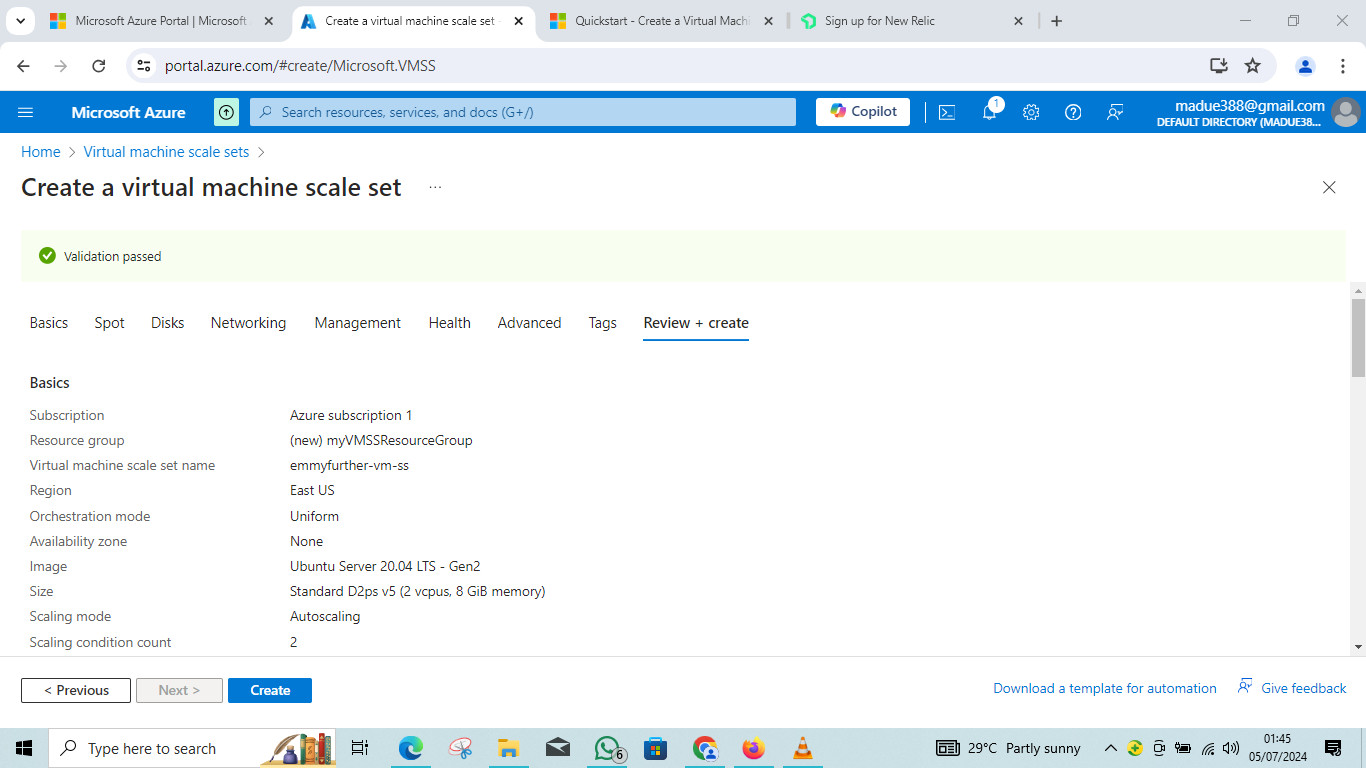Expand the Chrome tab search dropdown
The height and width of the screenshot is (768, 1366).
[20, 21]
